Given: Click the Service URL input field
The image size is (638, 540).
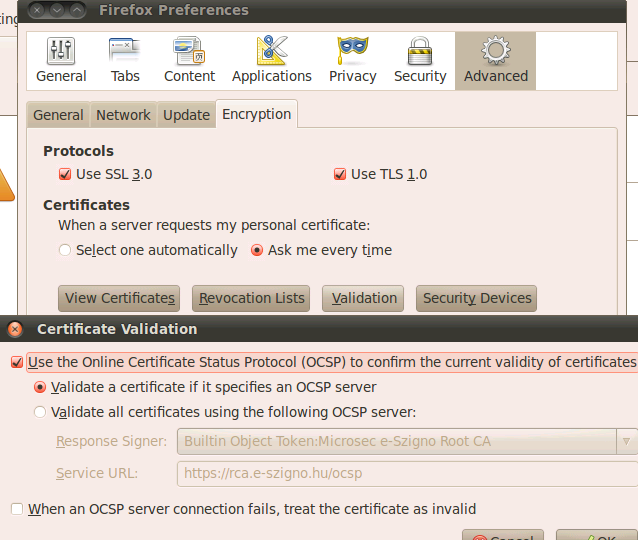Looking at the screenshot, I should click(x=407, y=473).
